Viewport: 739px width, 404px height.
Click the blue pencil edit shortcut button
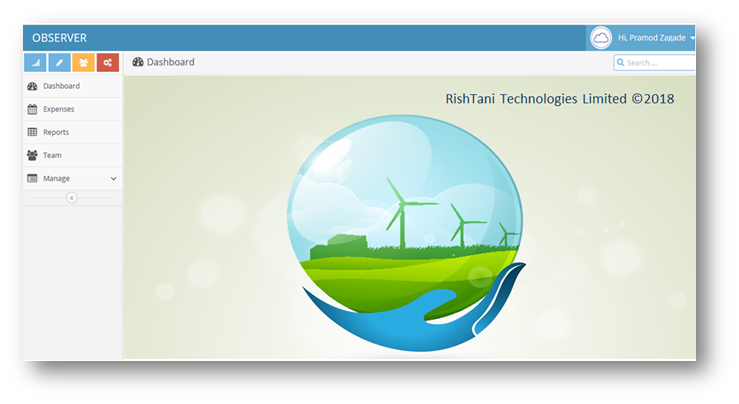point(59,62)
